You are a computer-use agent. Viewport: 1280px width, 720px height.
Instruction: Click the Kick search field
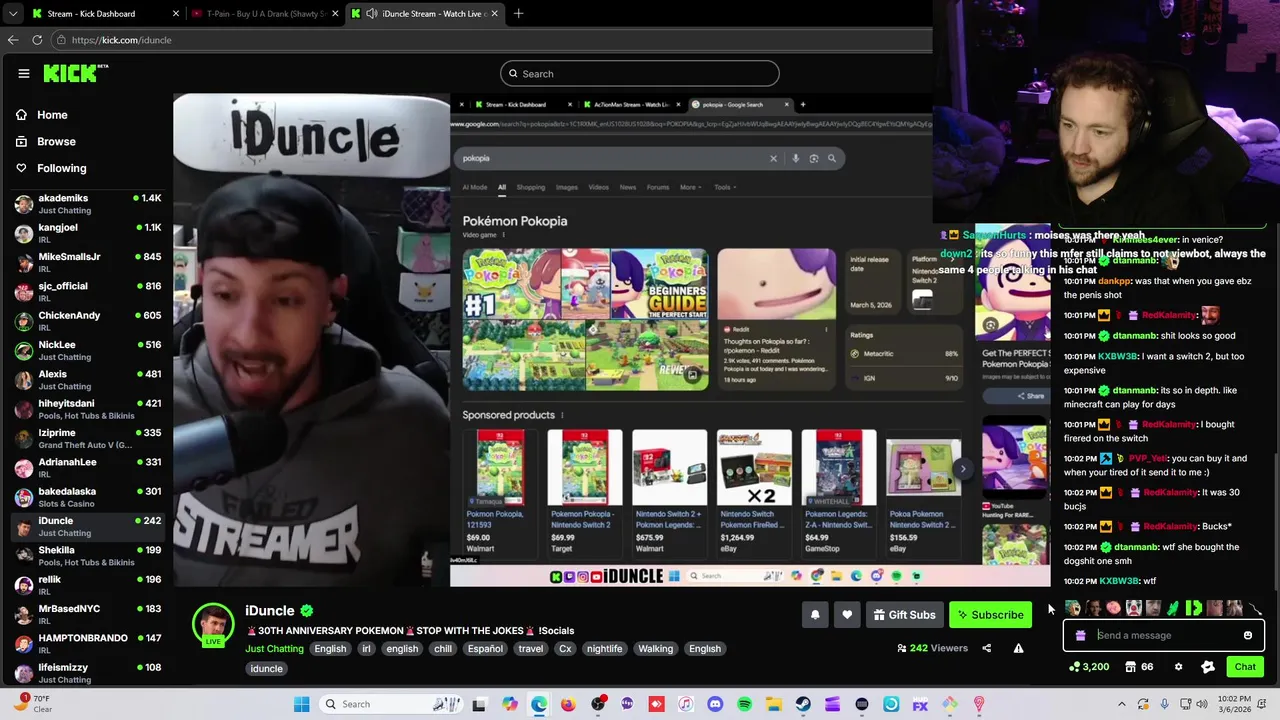point(640,73)
